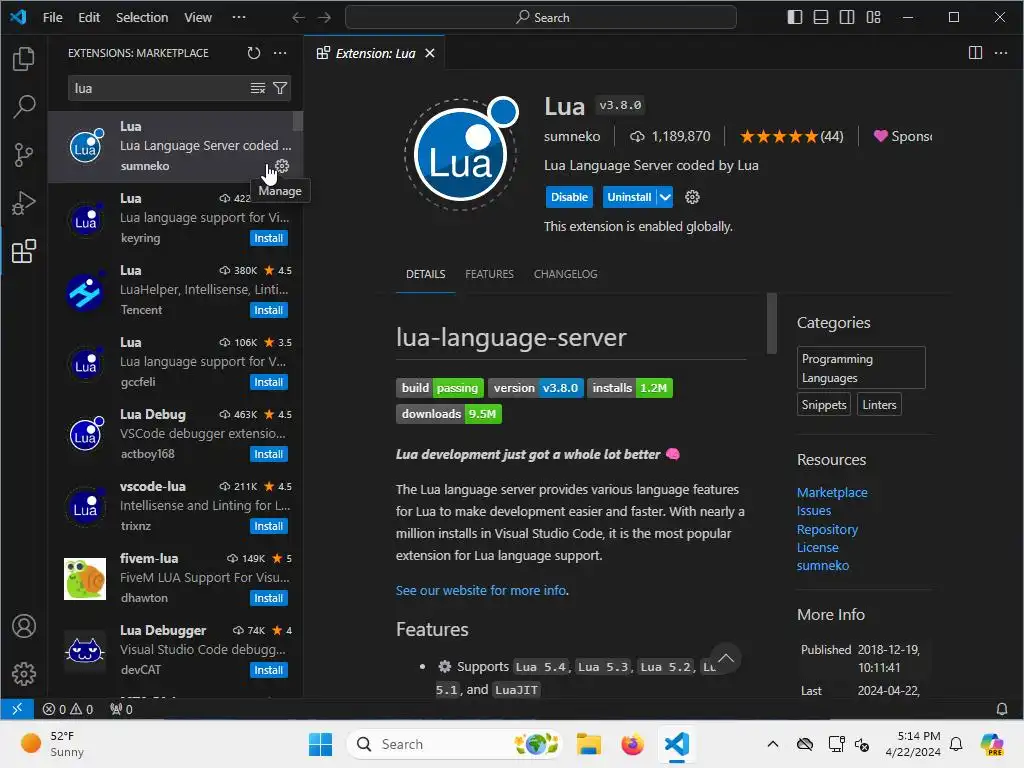Clear extensions search results

point(258,88)
